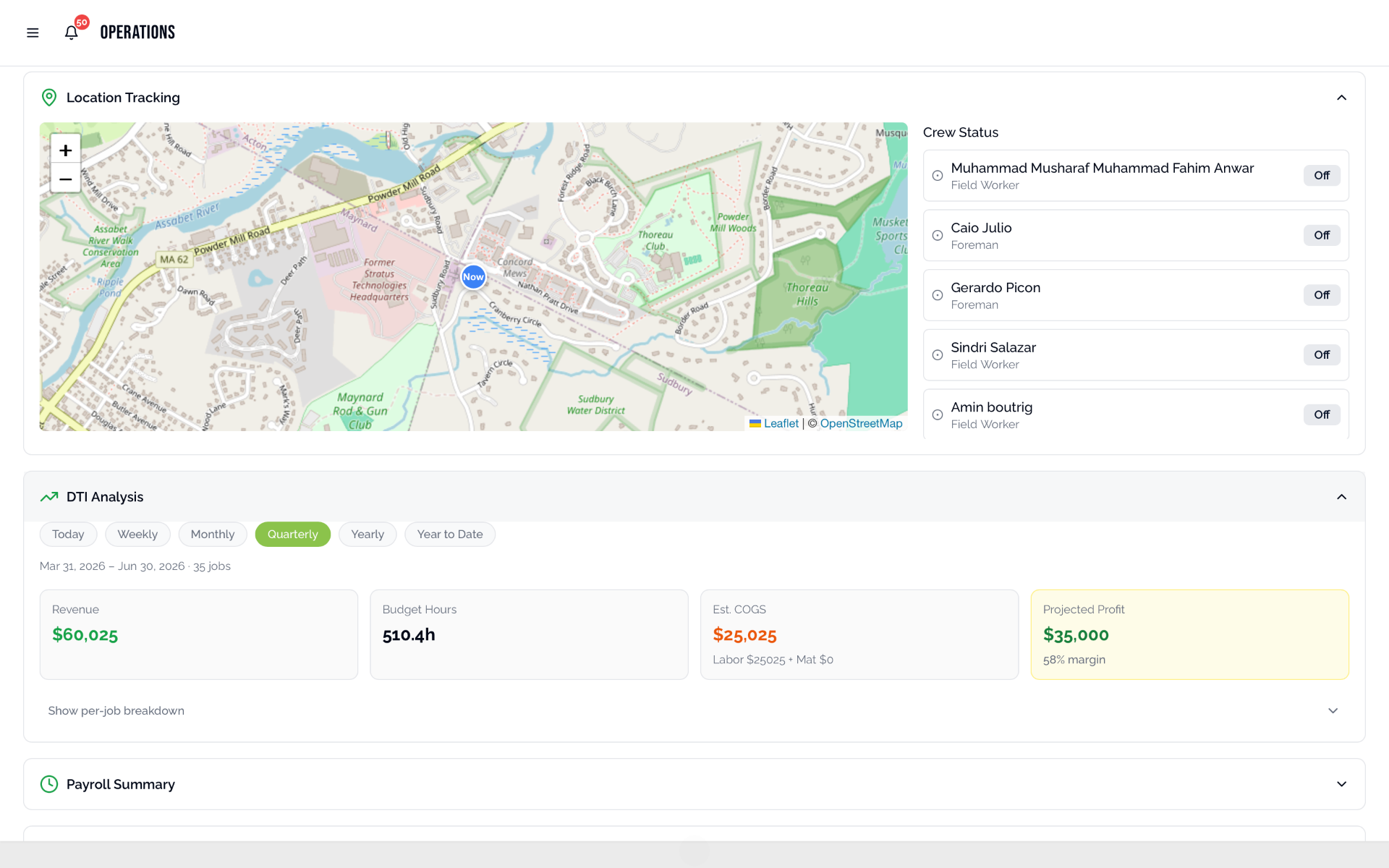Collapse the Location Tracking section

1341,98
